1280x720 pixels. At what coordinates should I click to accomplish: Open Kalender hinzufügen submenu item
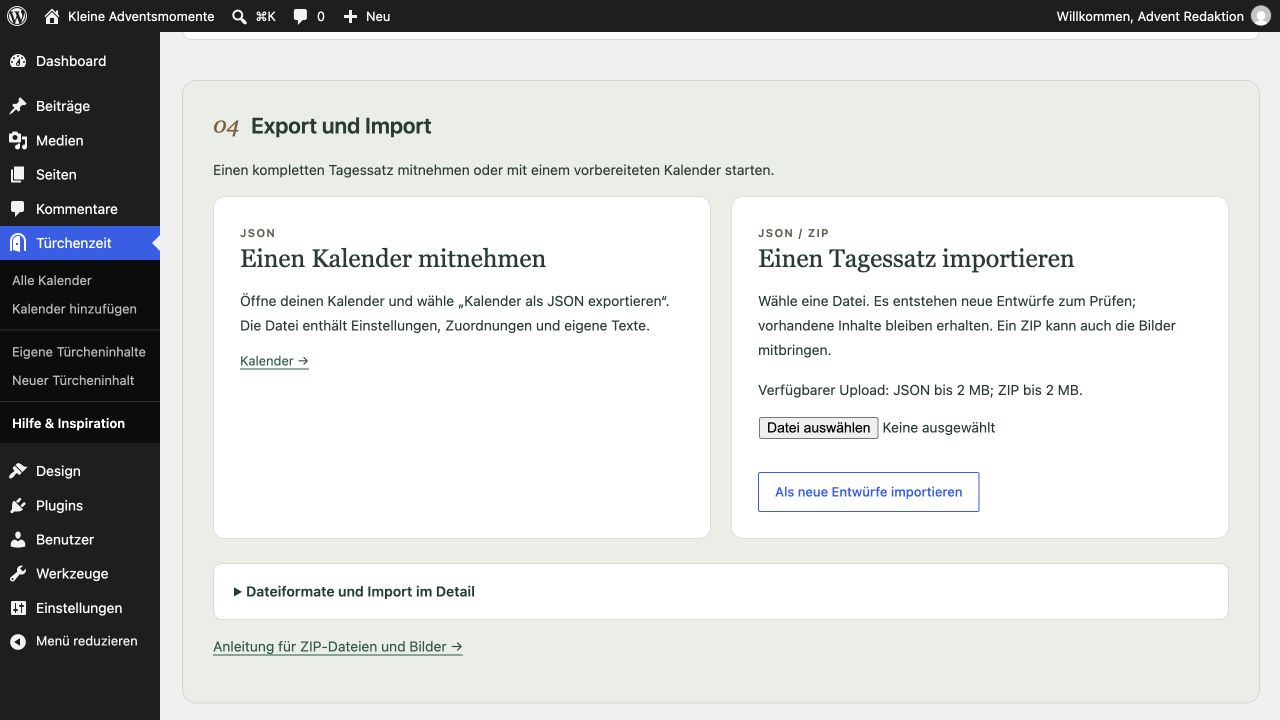point(74,309)
